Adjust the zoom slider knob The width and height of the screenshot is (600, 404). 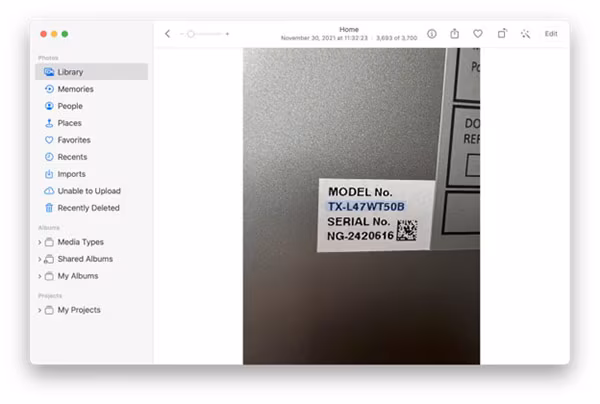(191, 34)
